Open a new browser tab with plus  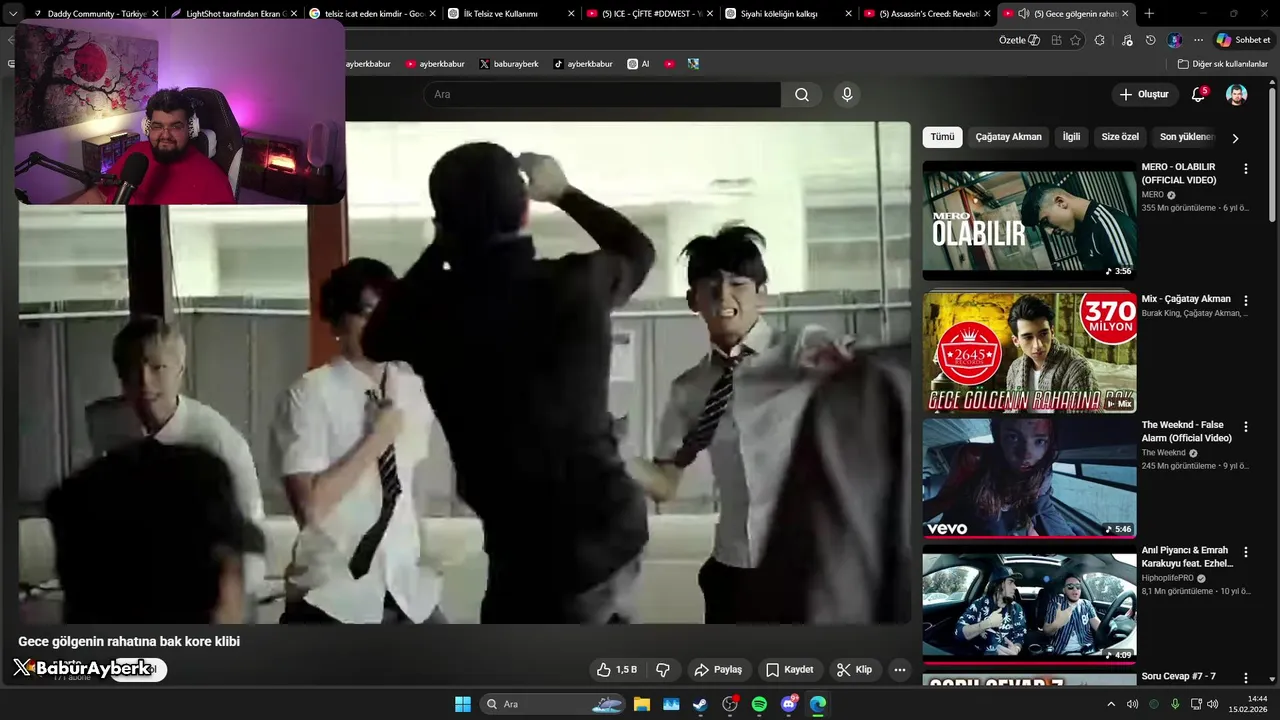tap(1149, 14)
